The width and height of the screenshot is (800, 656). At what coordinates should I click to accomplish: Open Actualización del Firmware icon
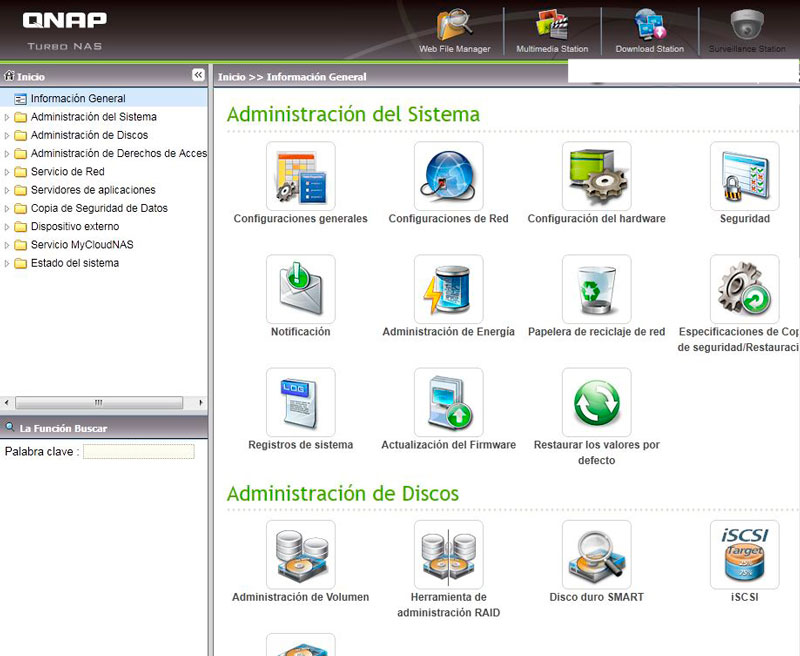448,402
